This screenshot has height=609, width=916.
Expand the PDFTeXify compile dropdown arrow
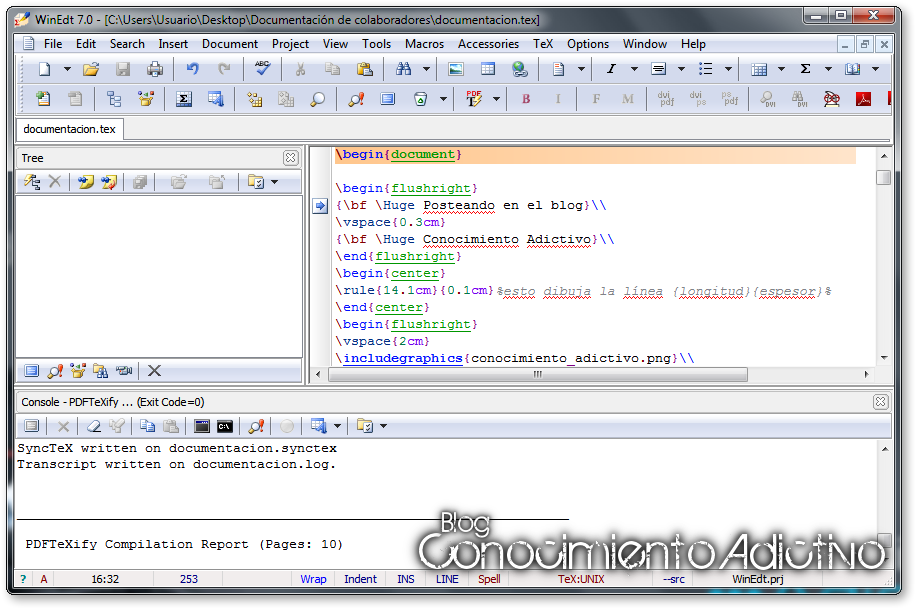497,99
